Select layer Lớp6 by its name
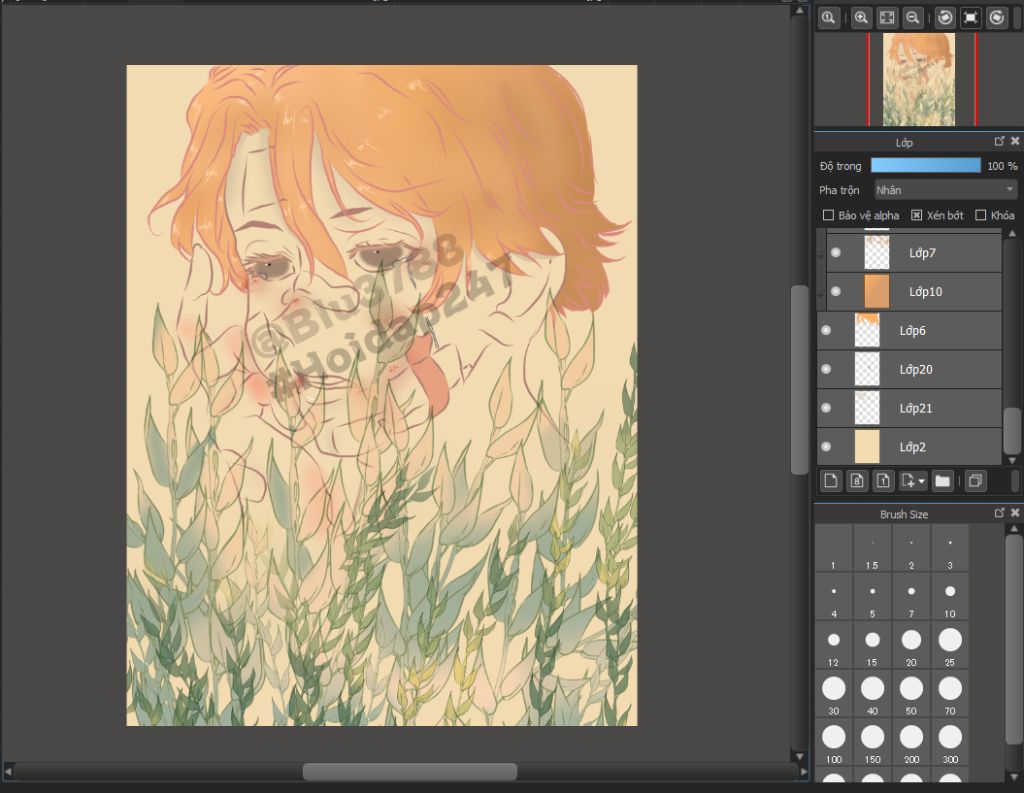The width and height of the screenshot is (1024, 793). 912,331
